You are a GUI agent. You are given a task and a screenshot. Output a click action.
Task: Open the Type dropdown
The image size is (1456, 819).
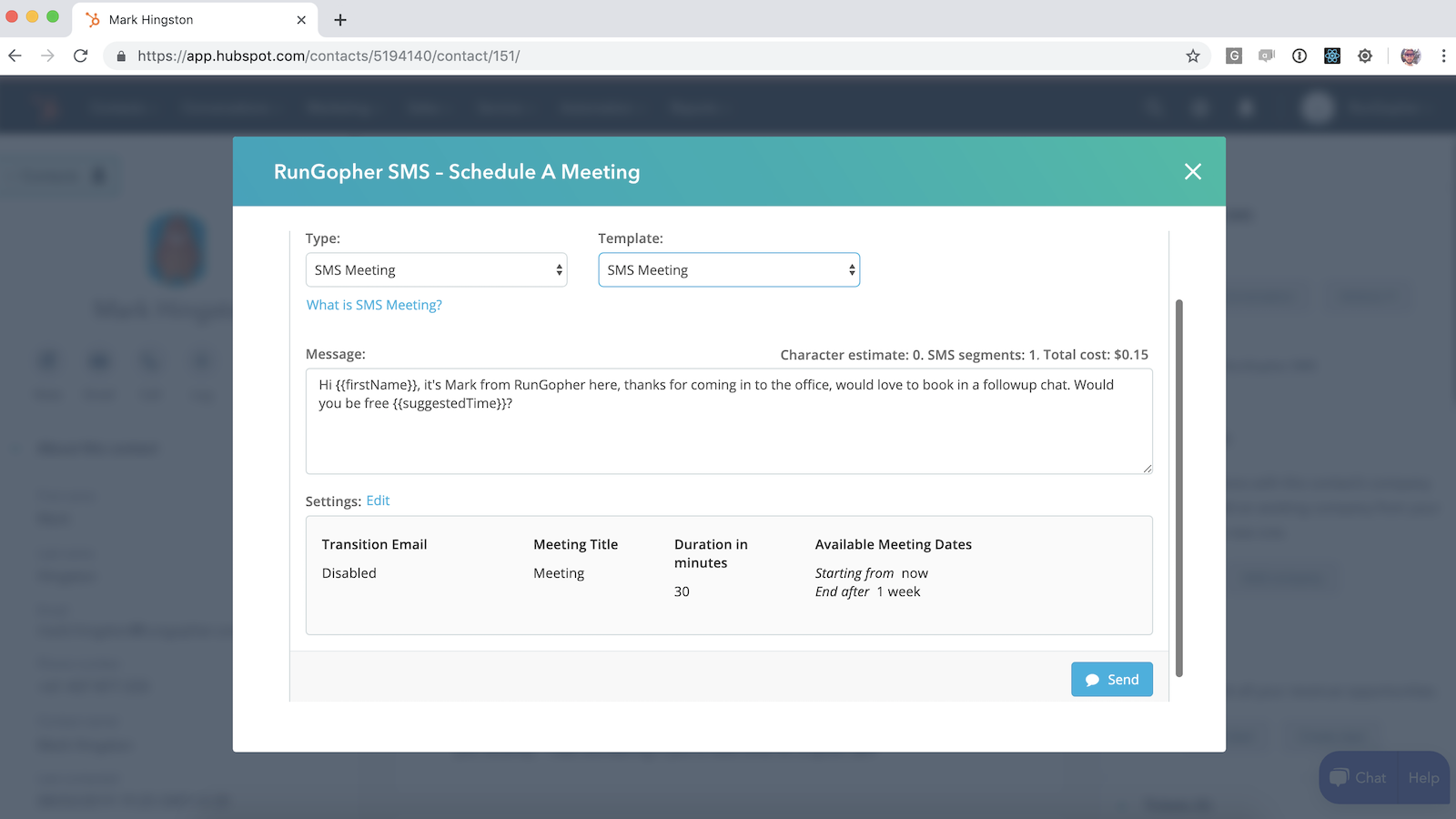436,270
